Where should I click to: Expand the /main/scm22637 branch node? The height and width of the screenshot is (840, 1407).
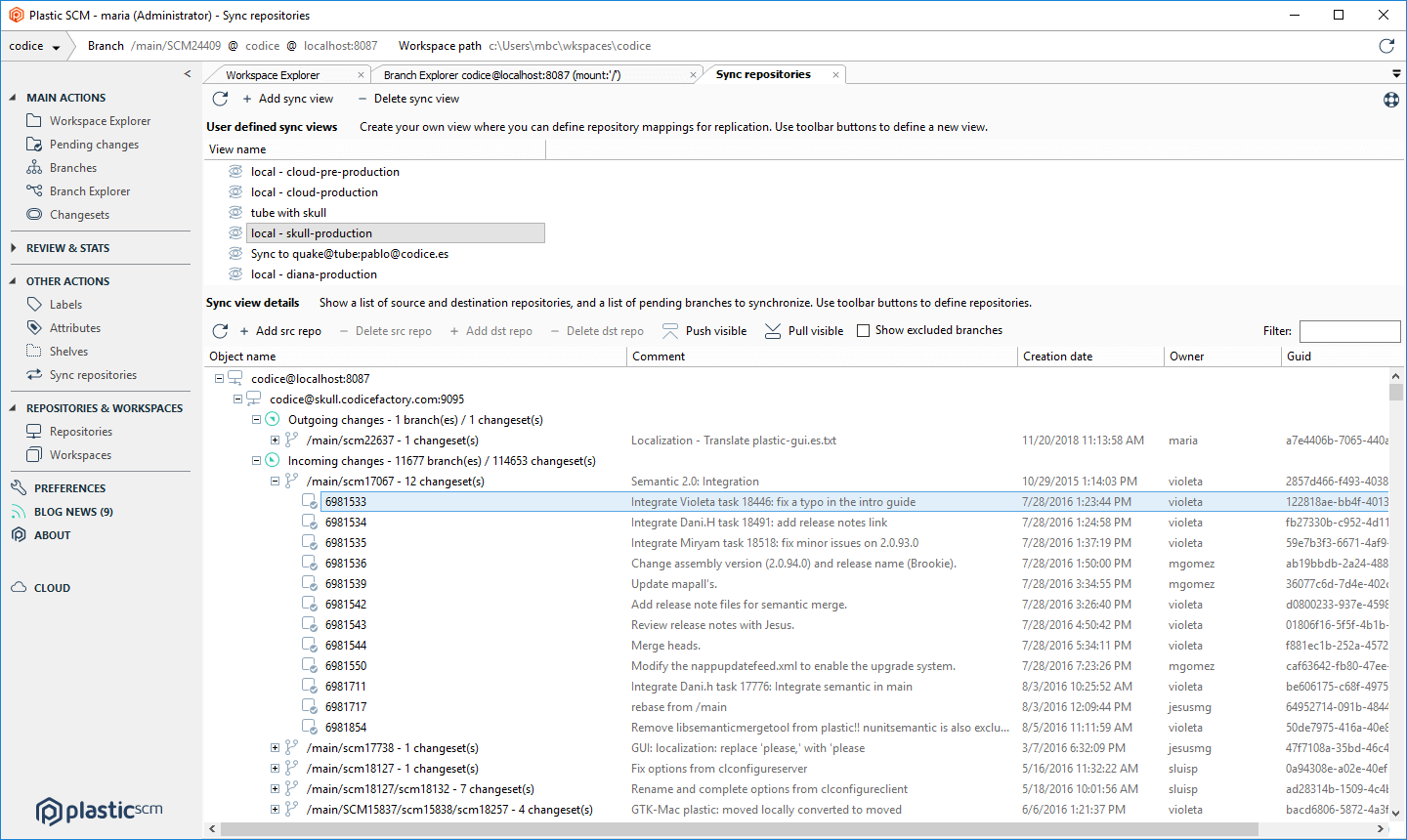(275, 441)
